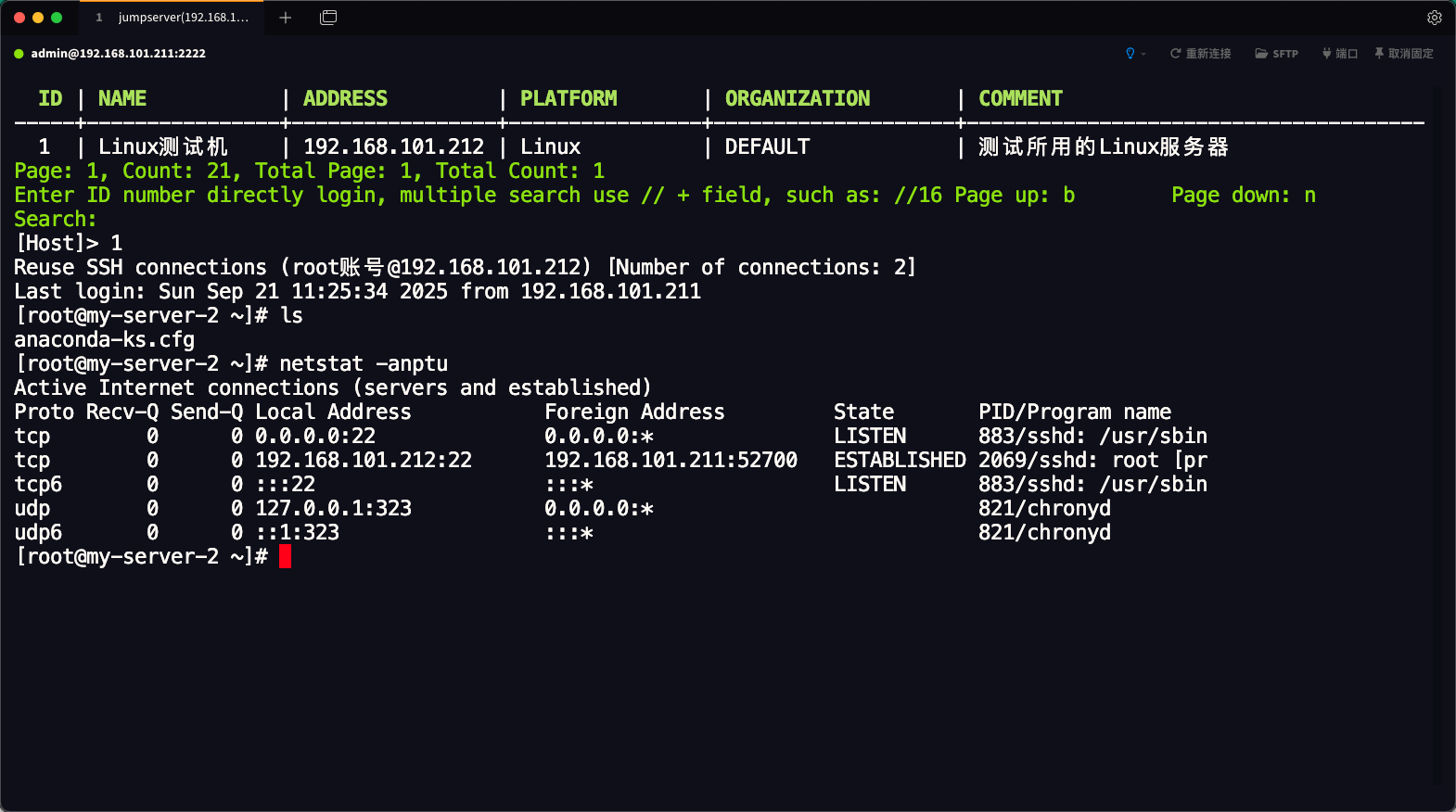Open the 端口 port forwarding option
1456x812 pixels.
(1340, 54)
